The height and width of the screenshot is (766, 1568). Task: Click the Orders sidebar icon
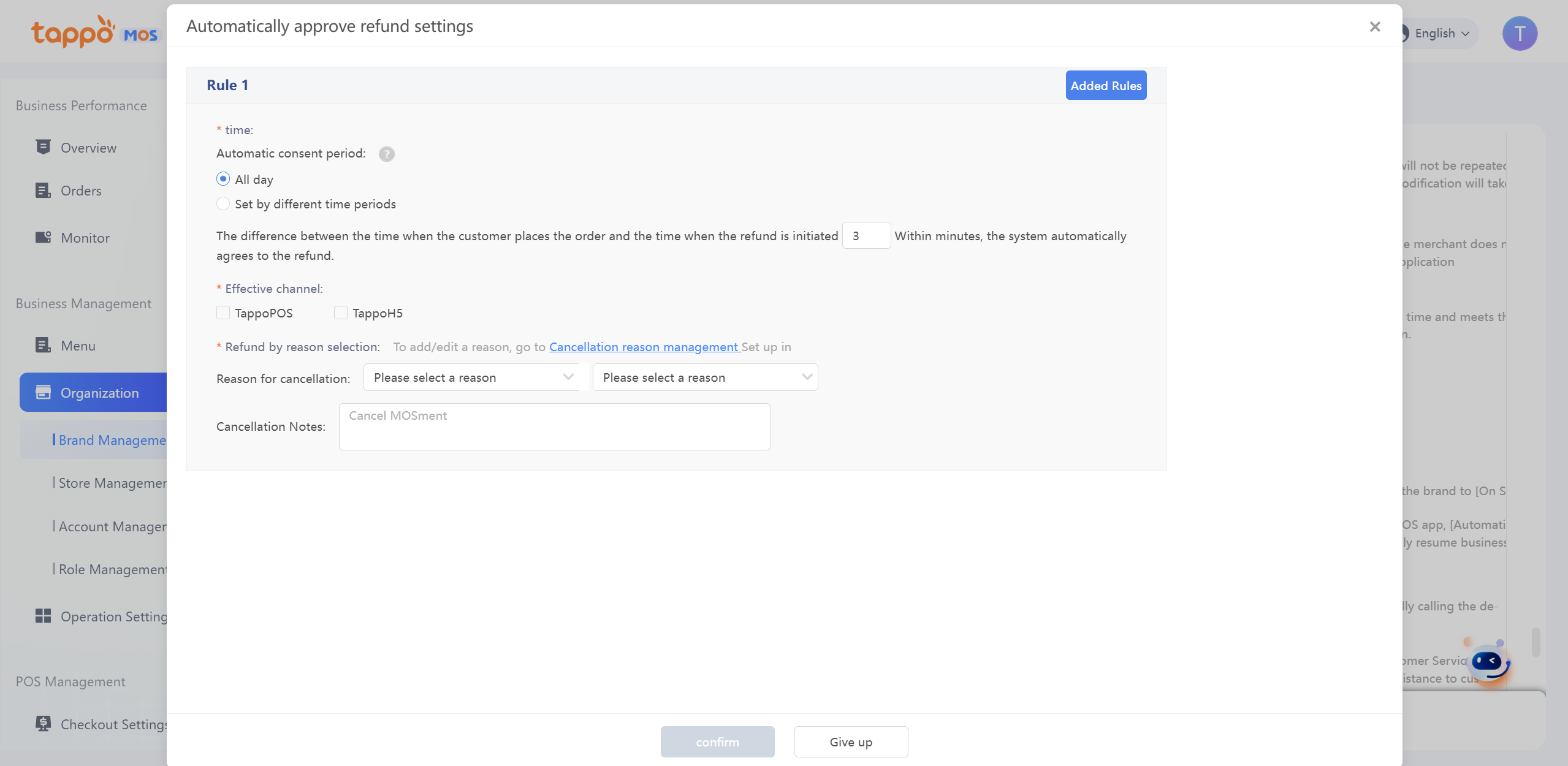pos(43,191)
